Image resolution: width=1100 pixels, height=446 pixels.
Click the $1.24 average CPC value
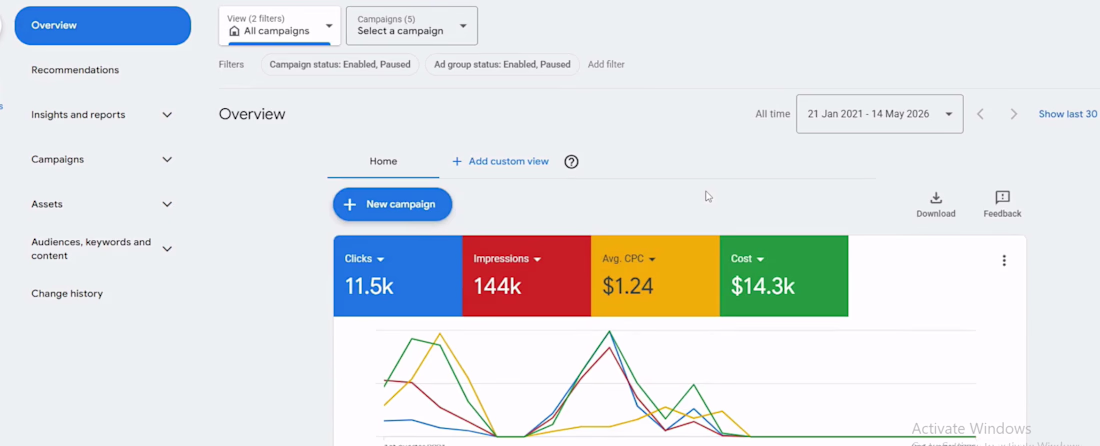tap(628, 286)
